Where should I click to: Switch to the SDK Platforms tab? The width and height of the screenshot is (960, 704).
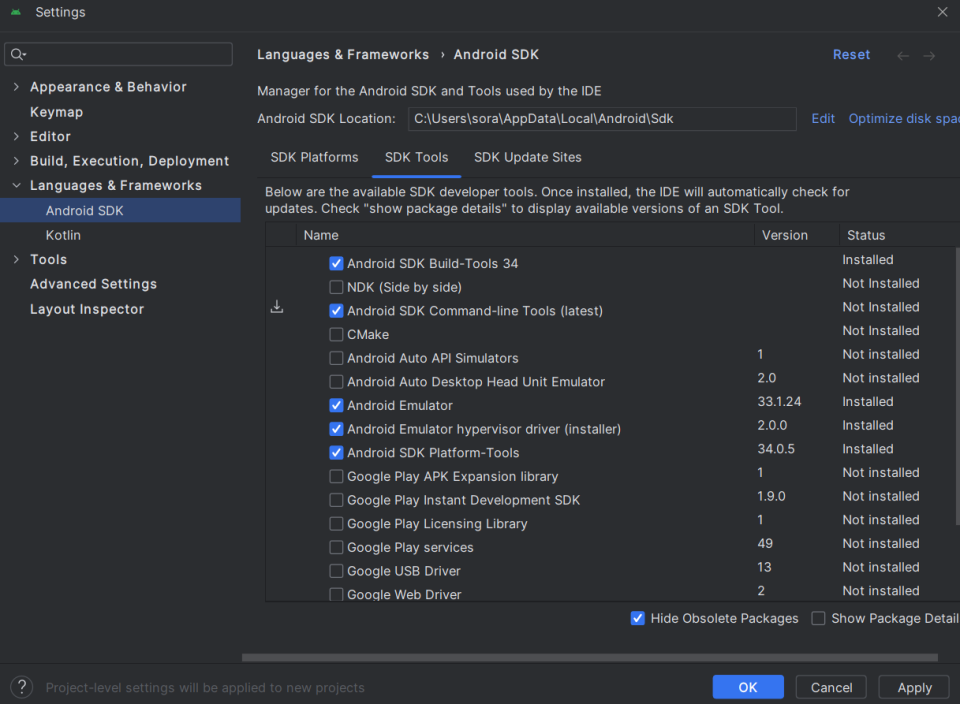(x=314, y=157)
